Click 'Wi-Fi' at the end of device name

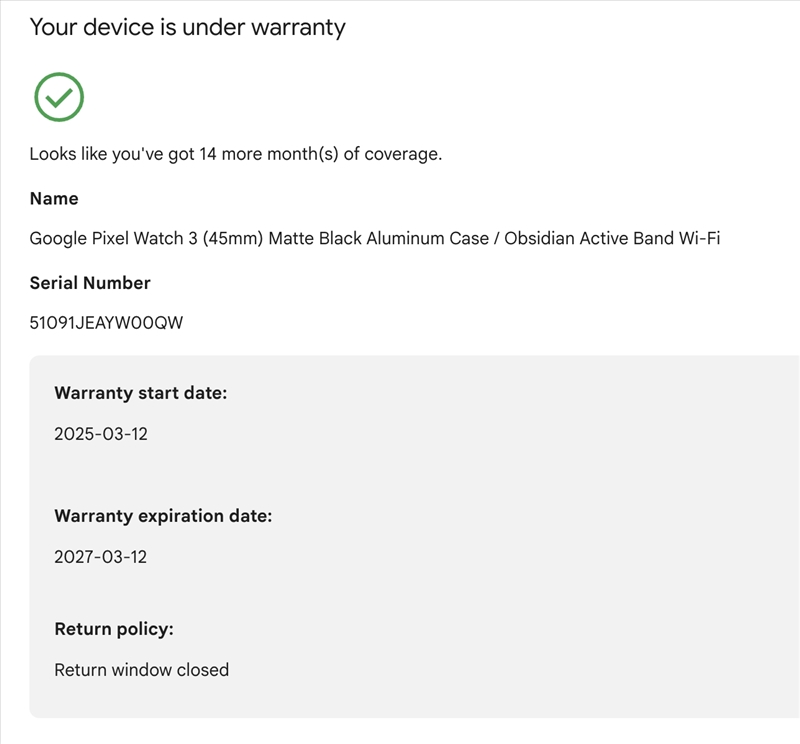point(698,239)
